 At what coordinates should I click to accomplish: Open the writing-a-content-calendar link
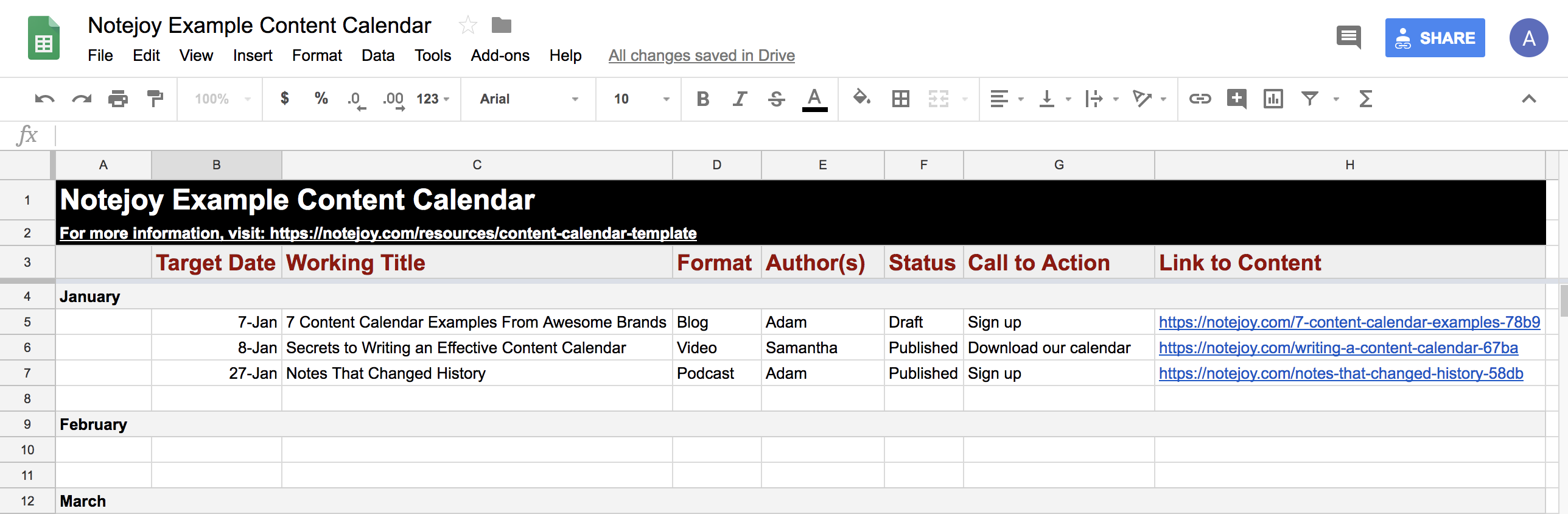coord(1338,348)
